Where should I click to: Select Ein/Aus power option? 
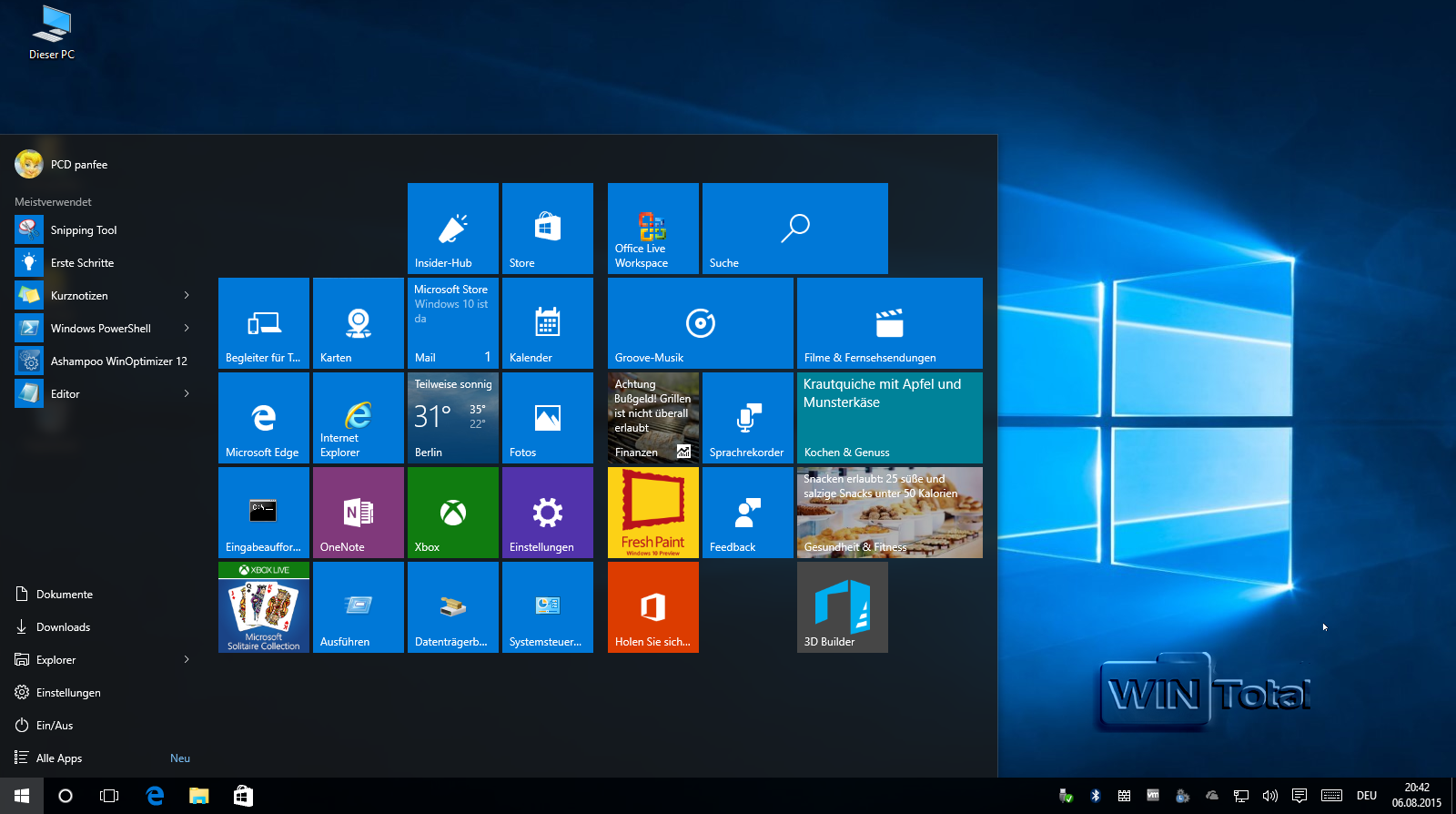tap(55, 725)
